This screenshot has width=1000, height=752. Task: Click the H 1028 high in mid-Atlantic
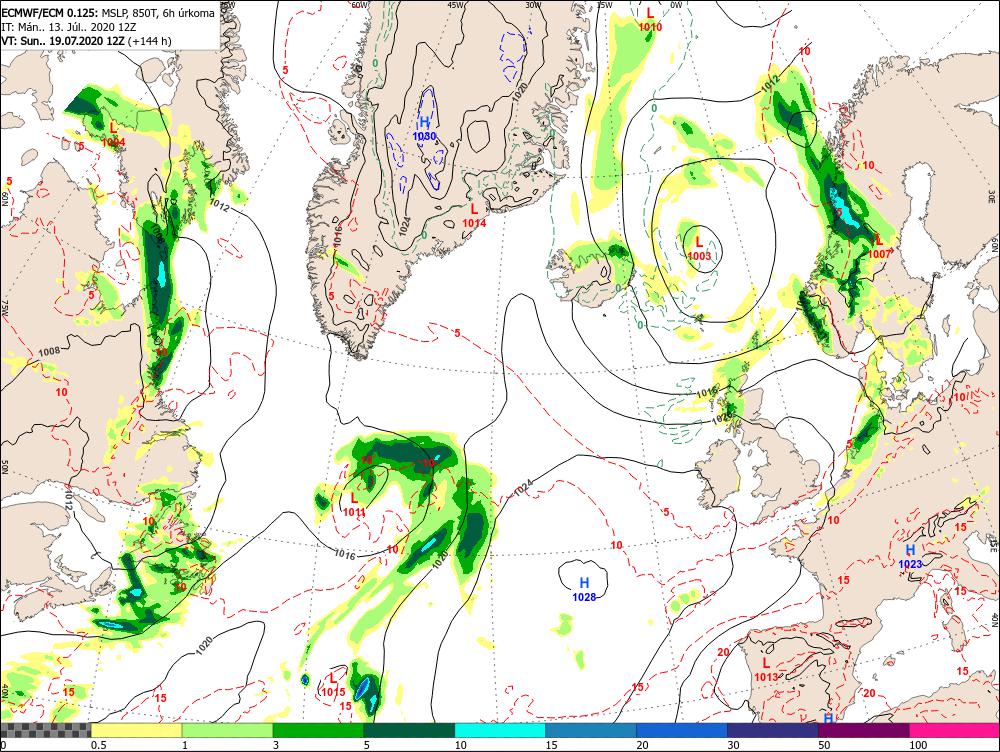pyautogui.click(x=584, y=589)
